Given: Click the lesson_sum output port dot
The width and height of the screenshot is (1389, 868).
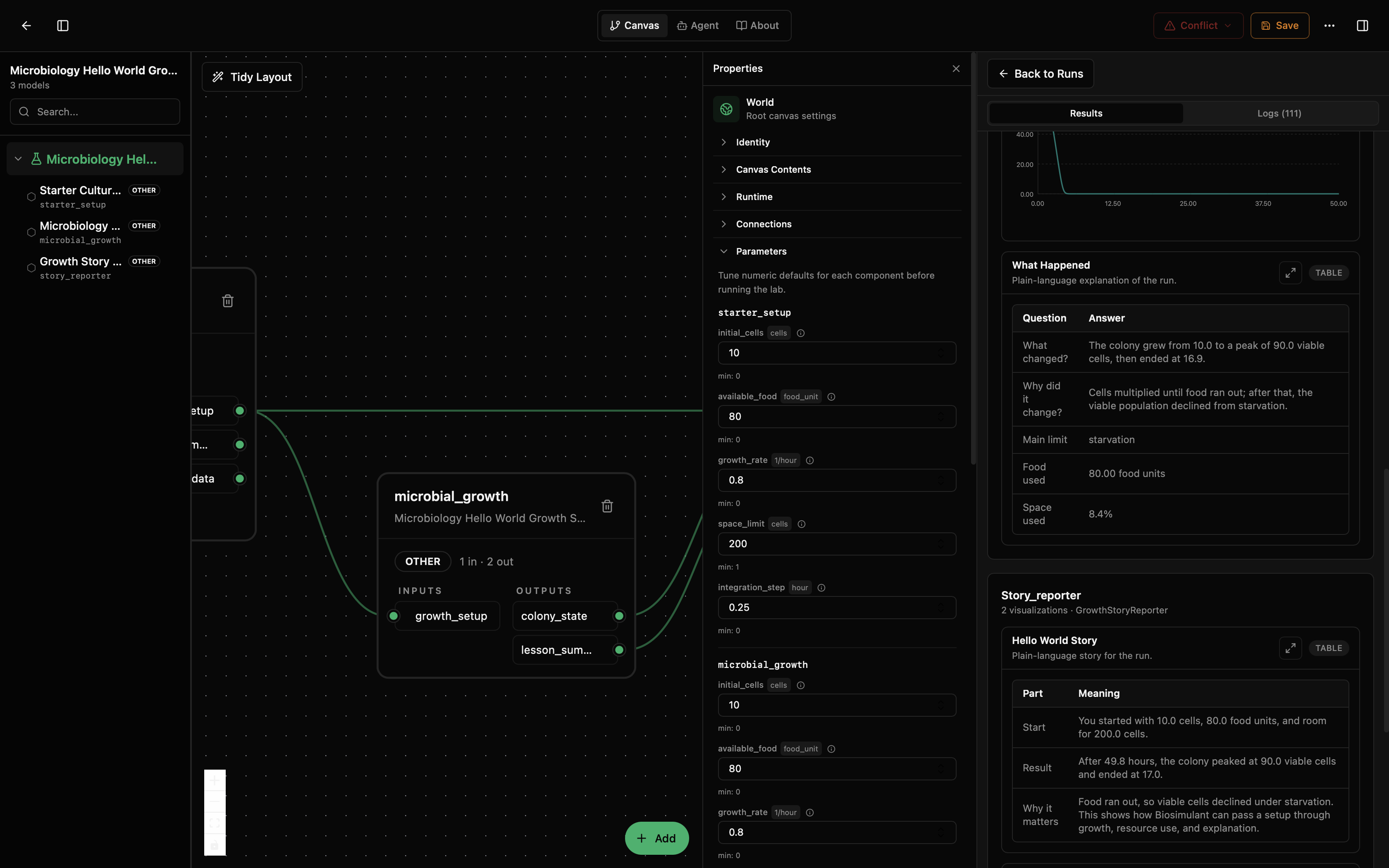Looking at the screenshot, I should (619, 650).
